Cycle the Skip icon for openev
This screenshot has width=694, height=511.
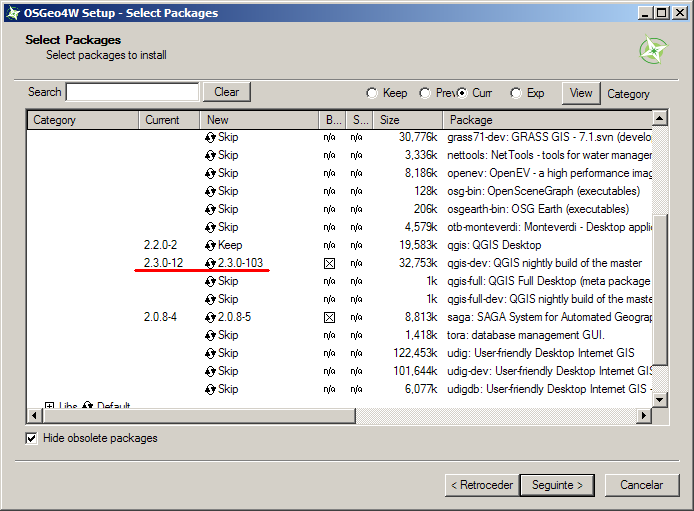[x=210, y=173]
